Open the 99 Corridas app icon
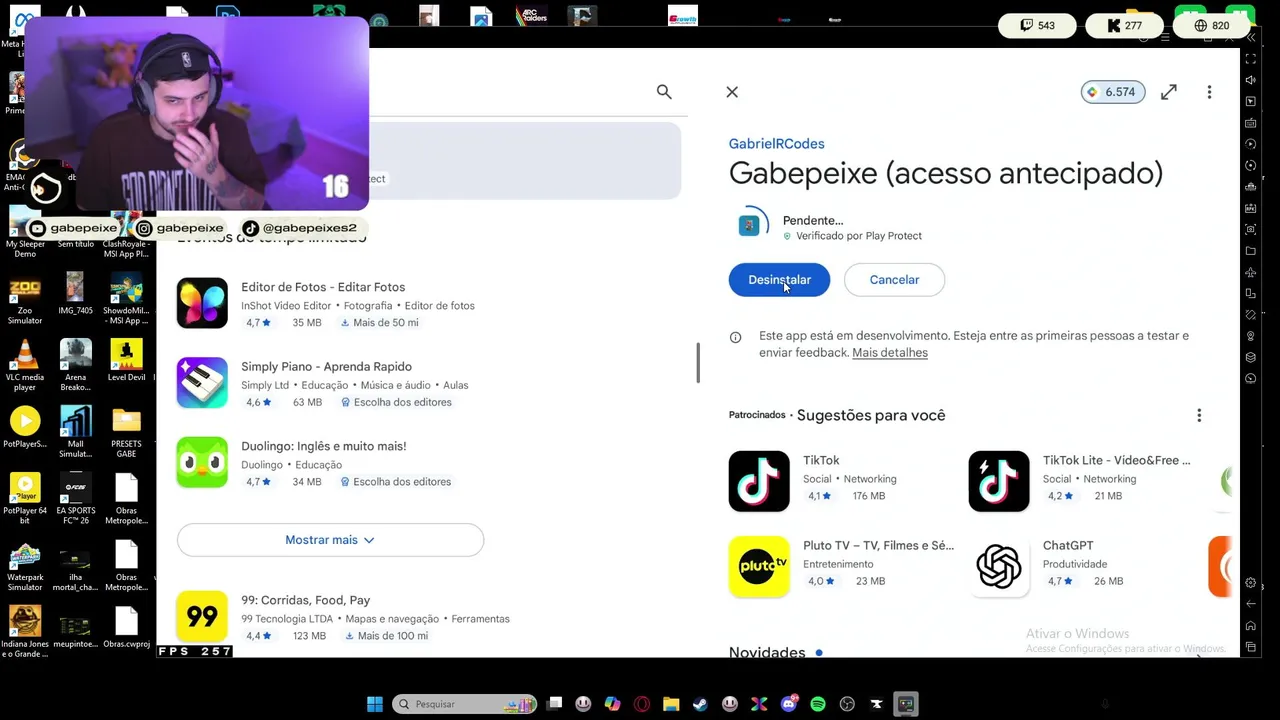Screen dimensions: 1280x720 click(x=202, y=616)
